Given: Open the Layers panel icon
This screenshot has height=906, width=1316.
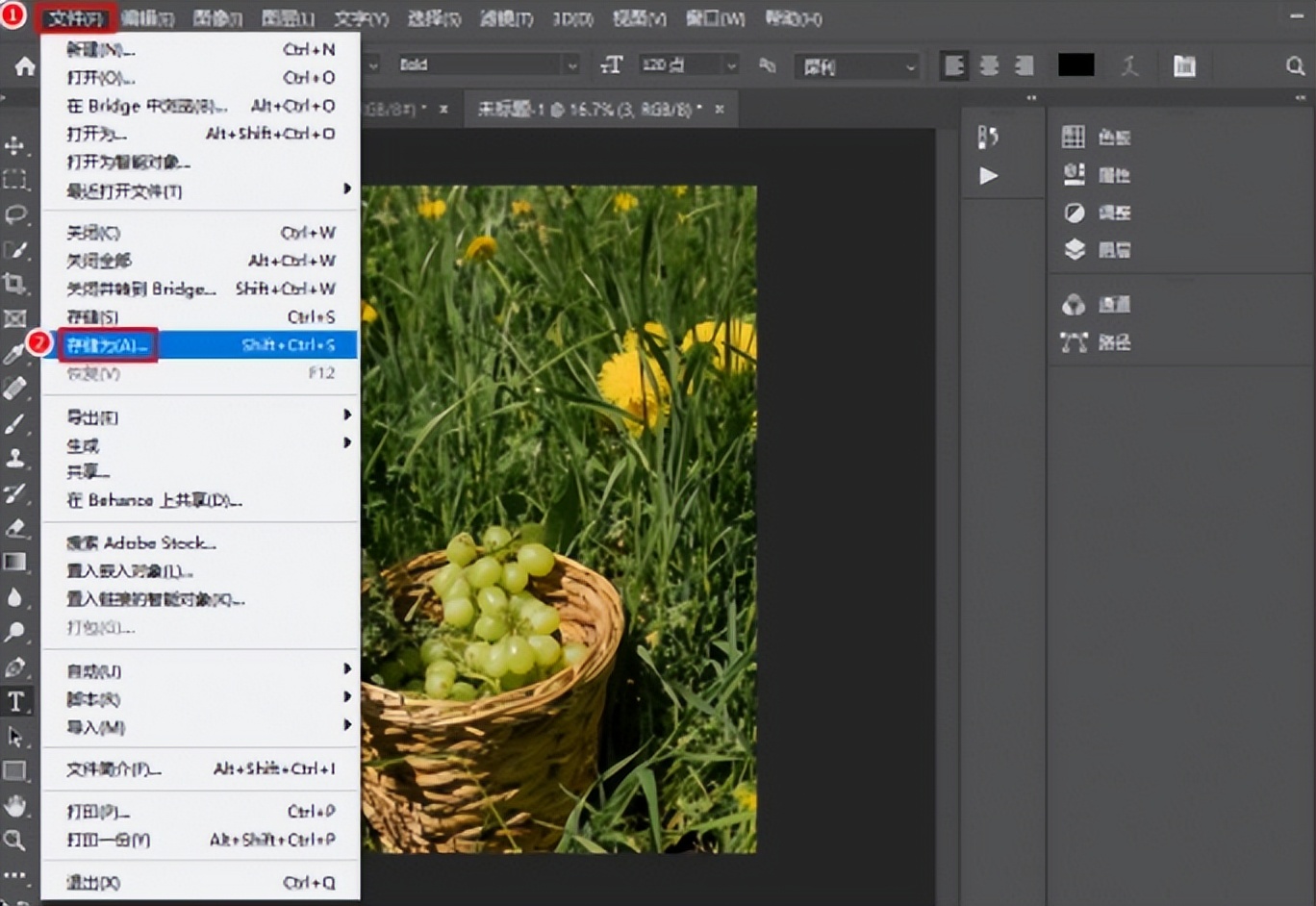Looking at the screenshot, I should pos(1075,250).
